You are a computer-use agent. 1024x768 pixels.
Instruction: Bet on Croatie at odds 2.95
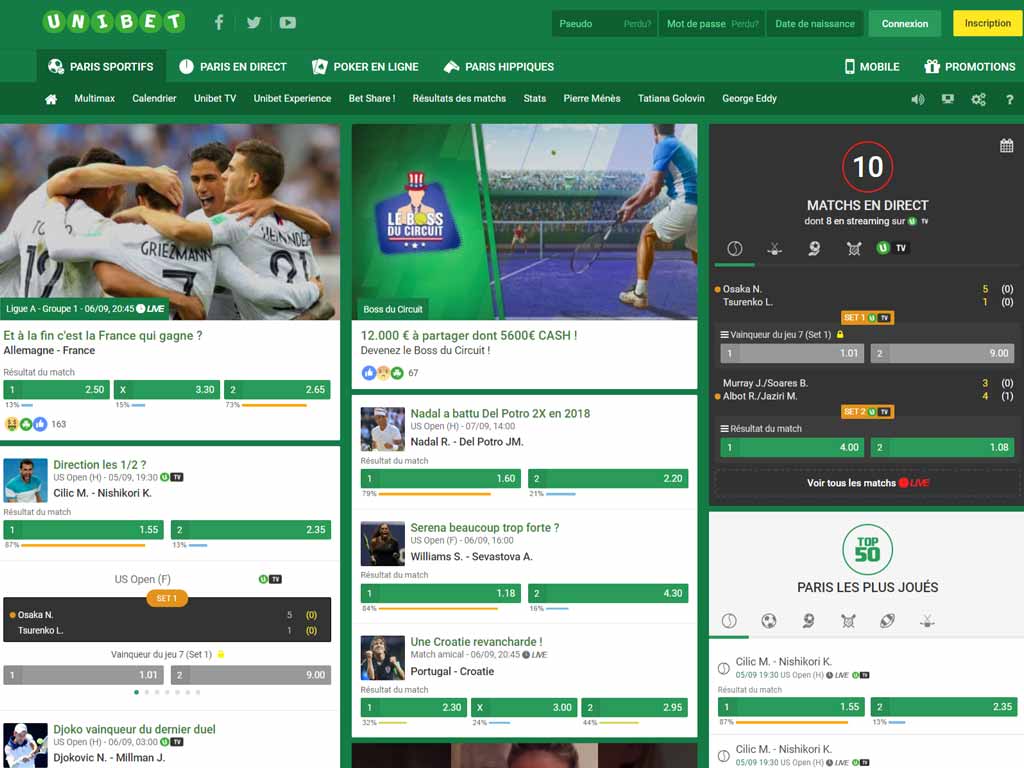pos(634,708)
